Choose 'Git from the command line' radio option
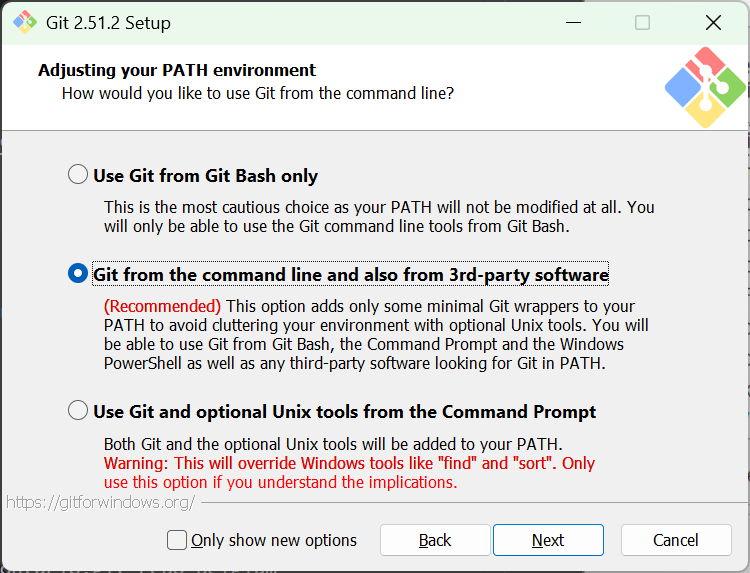This screenshot has height=573, width=750. pos(78,274)
